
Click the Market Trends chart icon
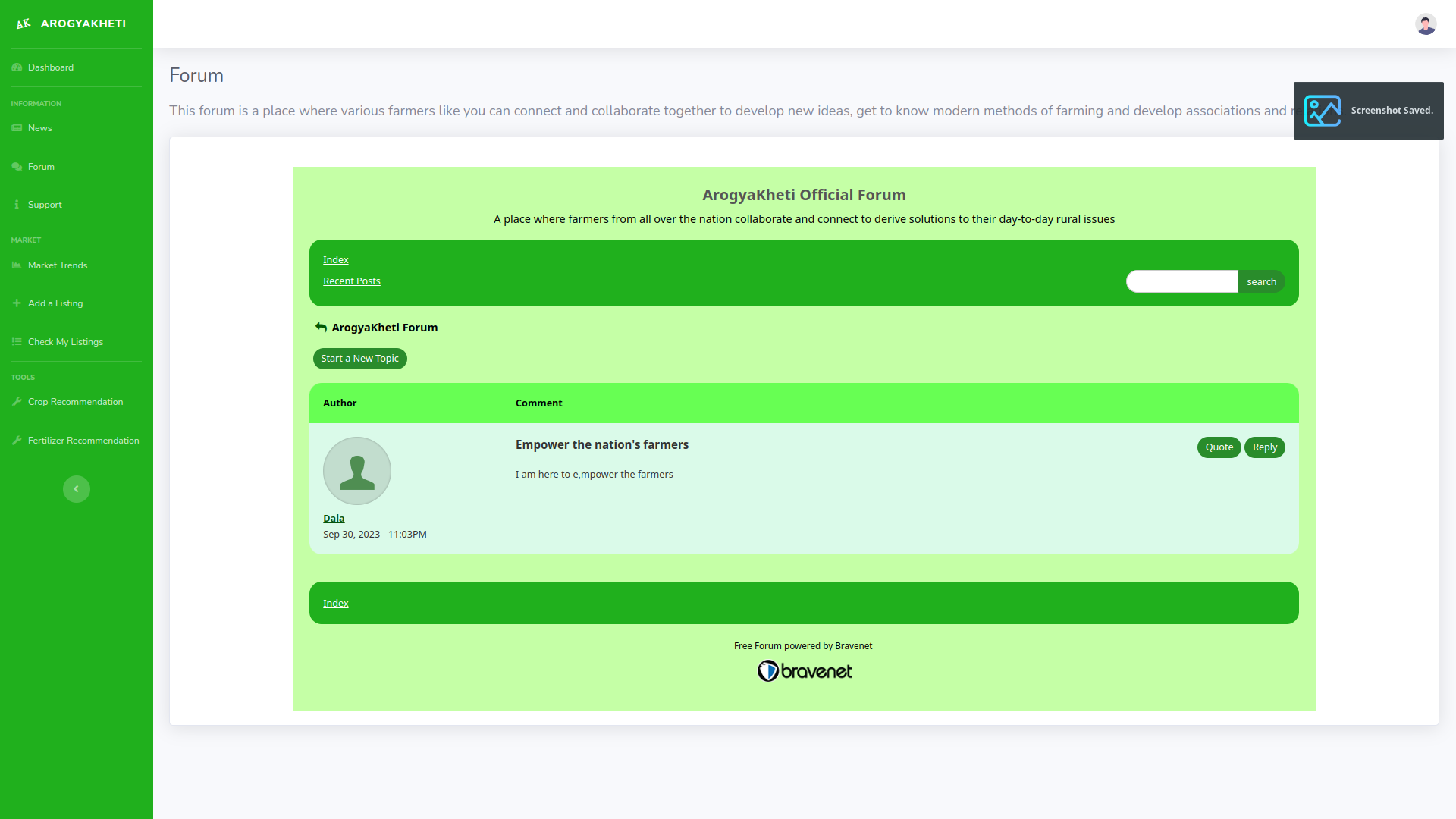[17, 265]
